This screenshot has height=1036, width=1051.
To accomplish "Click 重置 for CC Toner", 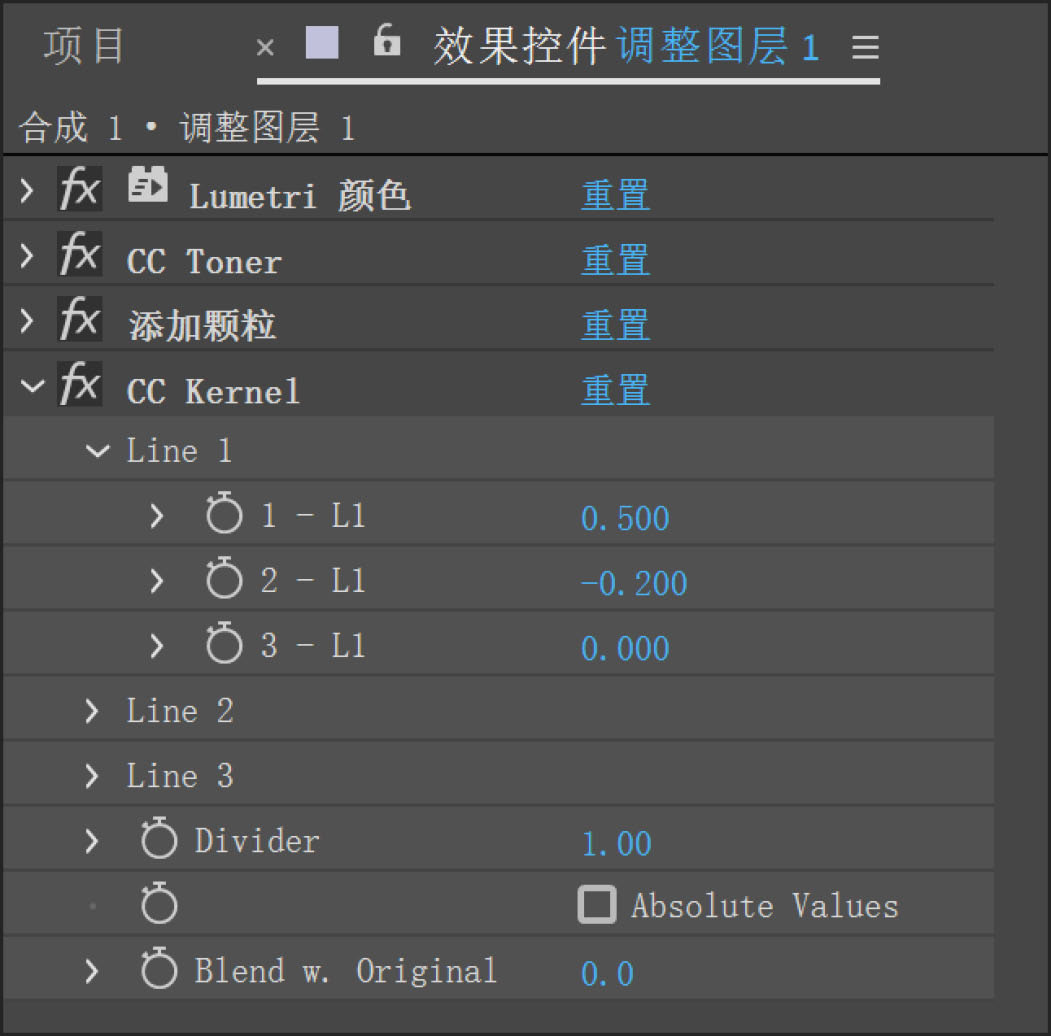I will click(x=615, y=260).
